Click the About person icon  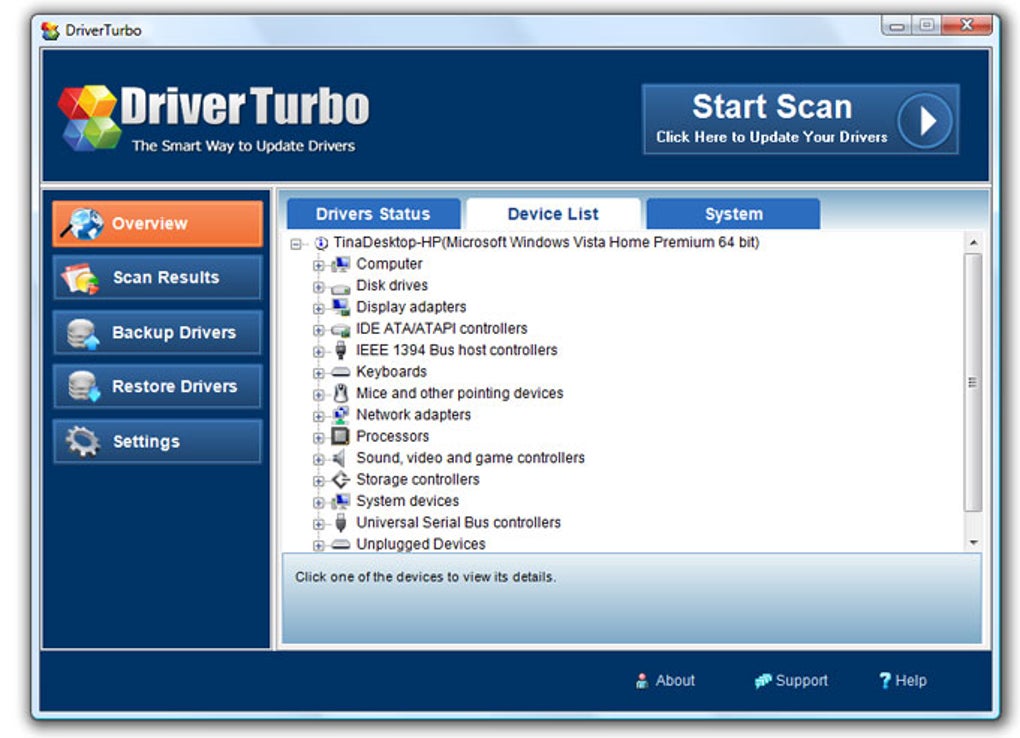point(641,681)
